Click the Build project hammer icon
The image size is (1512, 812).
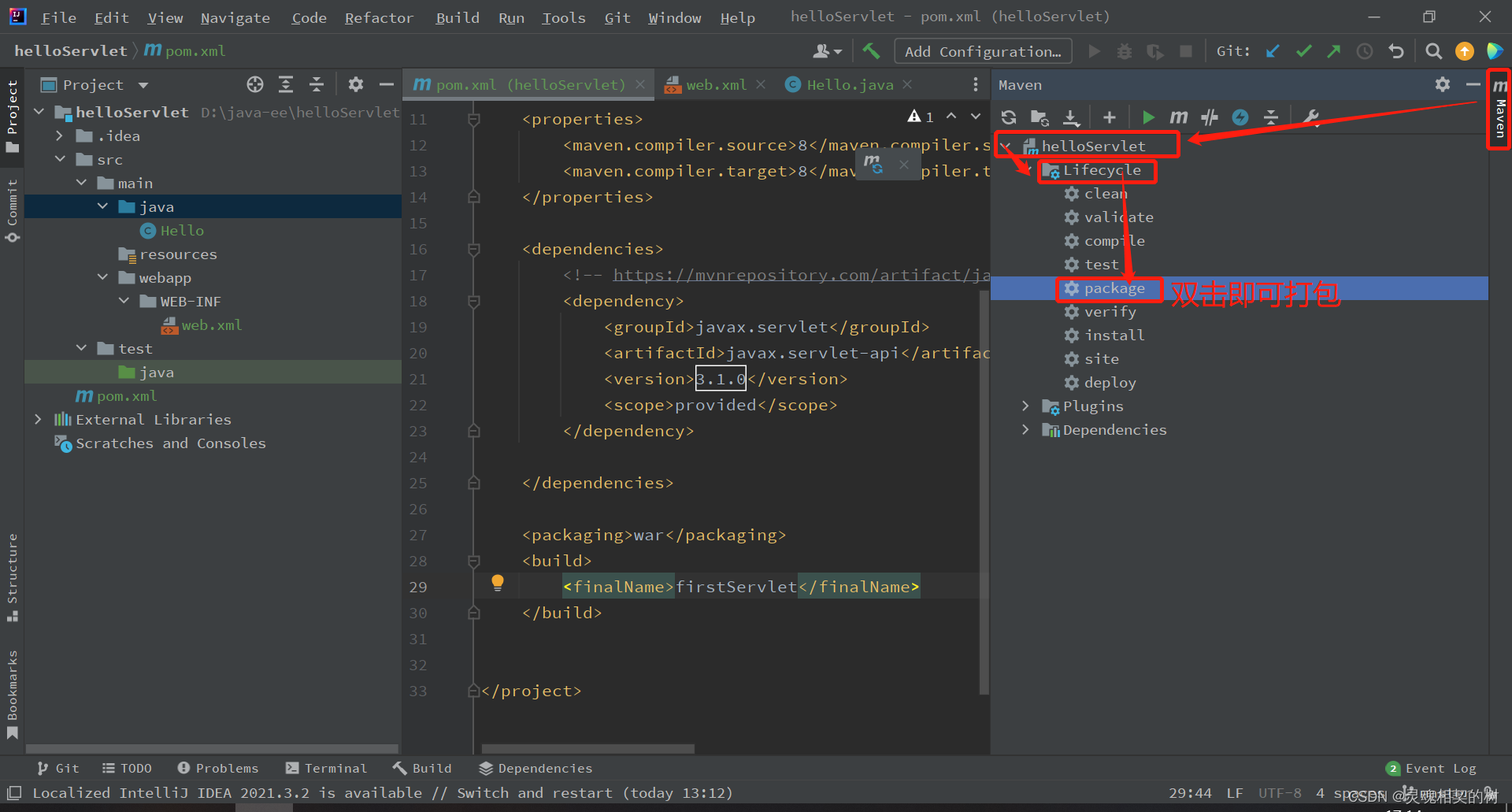pos(871,51)
